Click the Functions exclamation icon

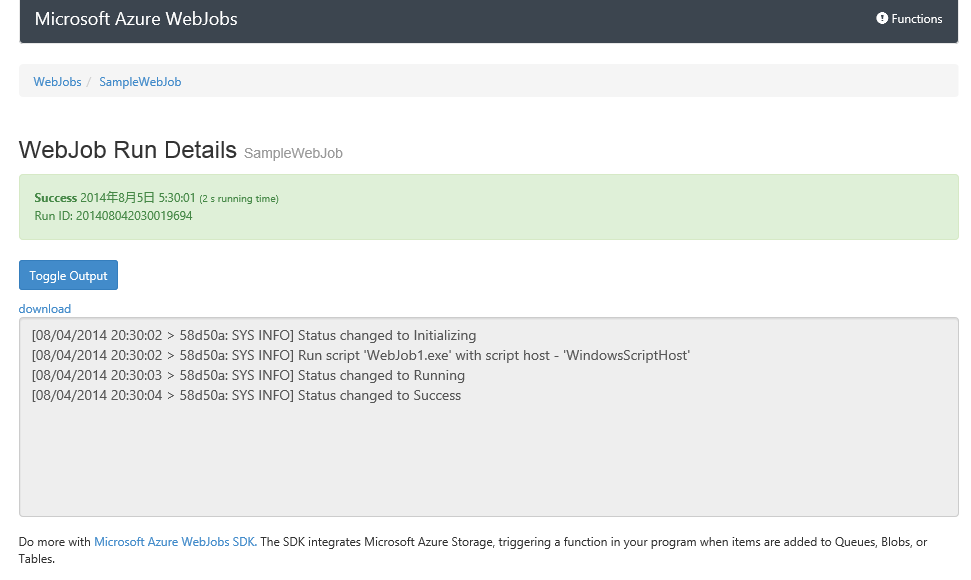882,18
